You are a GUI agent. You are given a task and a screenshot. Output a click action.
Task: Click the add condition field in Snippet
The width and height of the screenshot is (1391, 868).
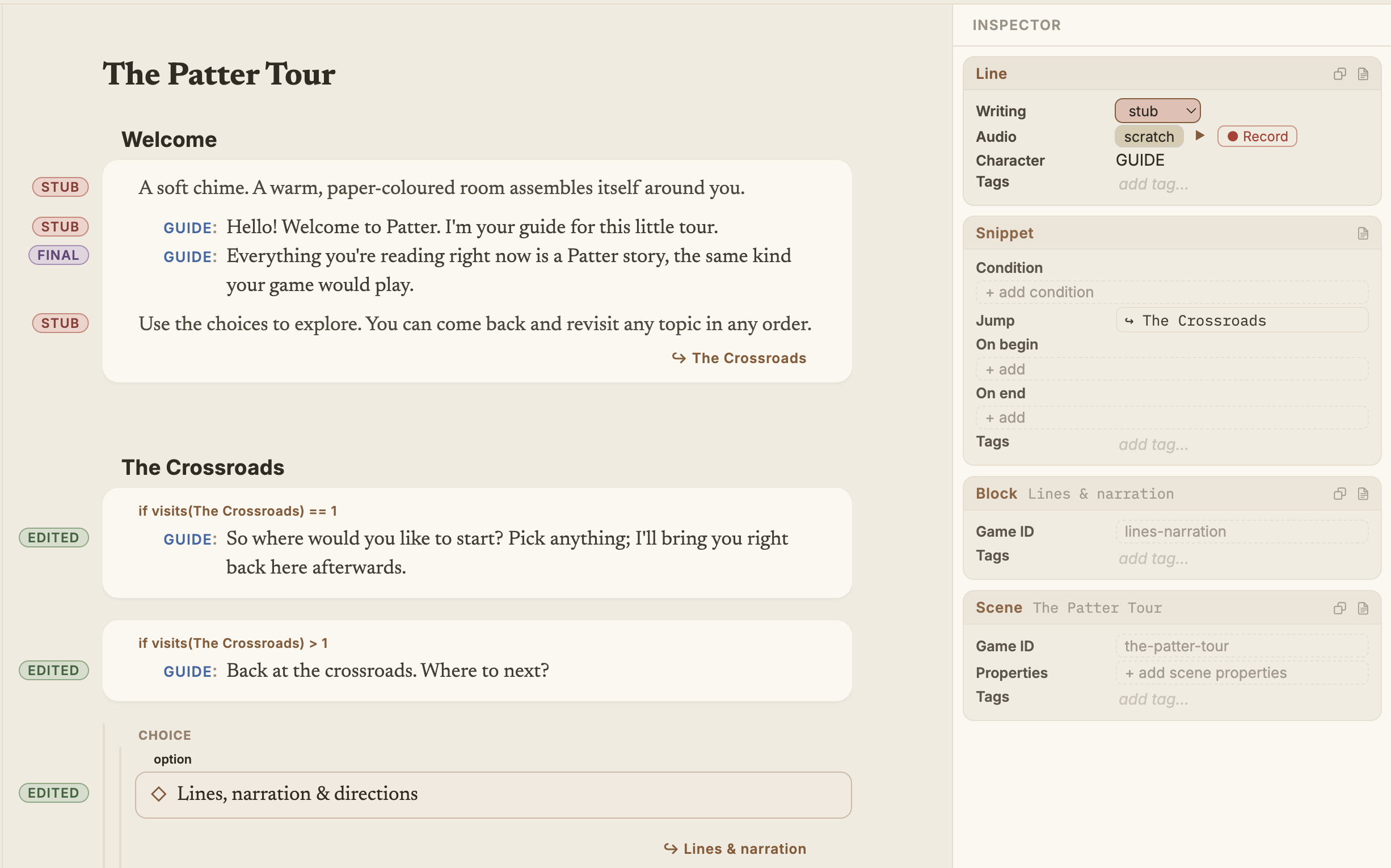(x=1171, y=292)
